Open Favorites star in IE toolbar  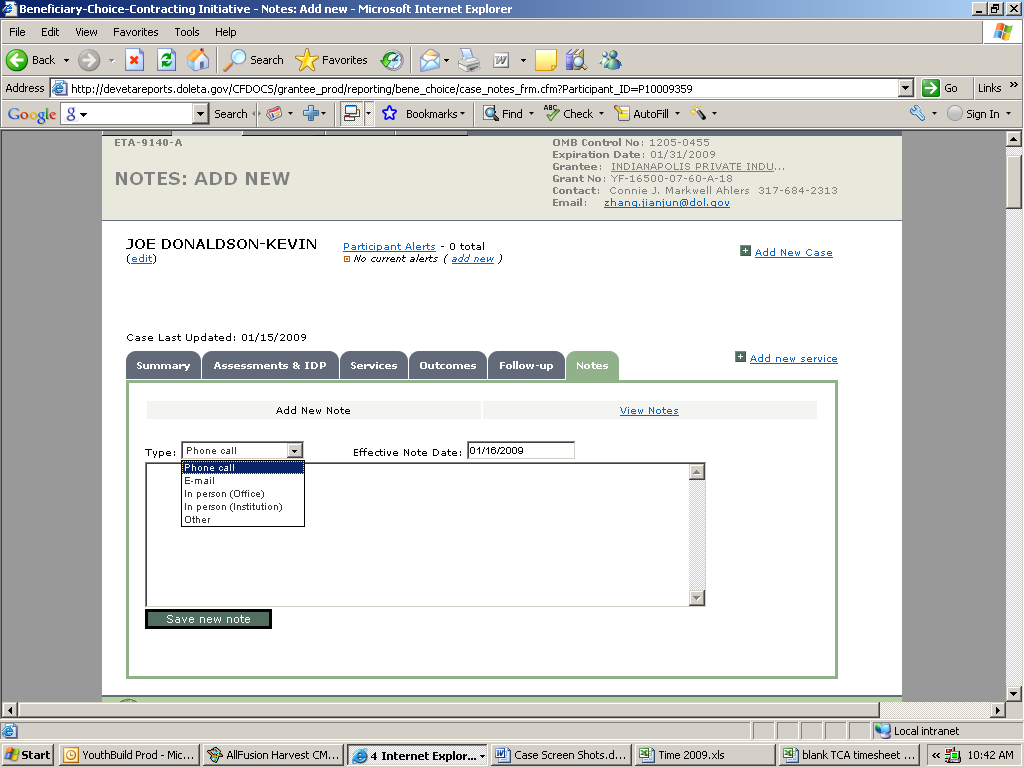[x=331, y=60]
